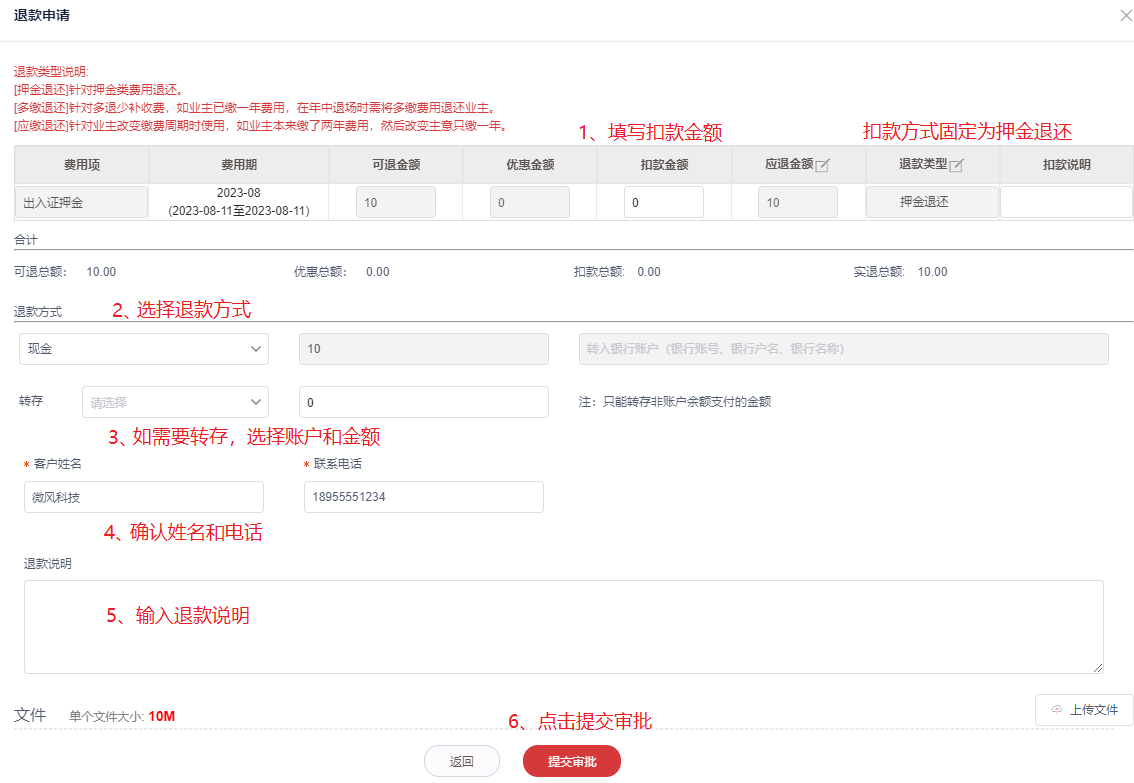Click the 费用项 column header
The image size is (1134, 783).
pyautogui.click(x=82, y=165)
